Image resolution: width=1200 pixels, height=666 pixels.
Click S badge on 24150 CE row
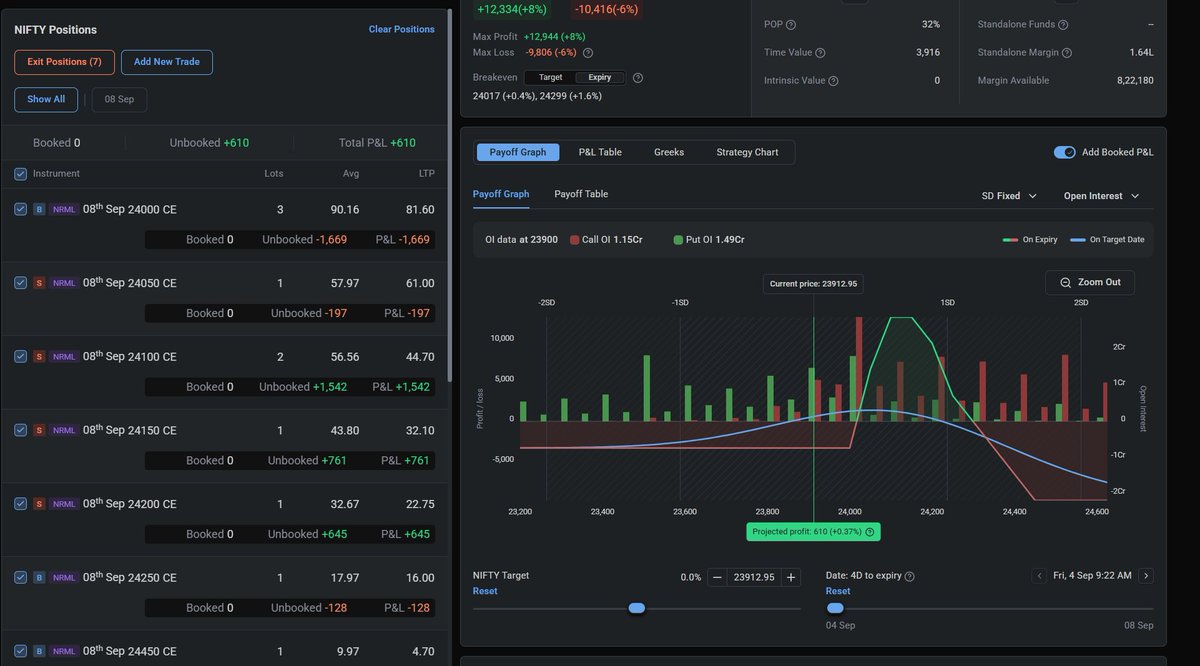39,431
